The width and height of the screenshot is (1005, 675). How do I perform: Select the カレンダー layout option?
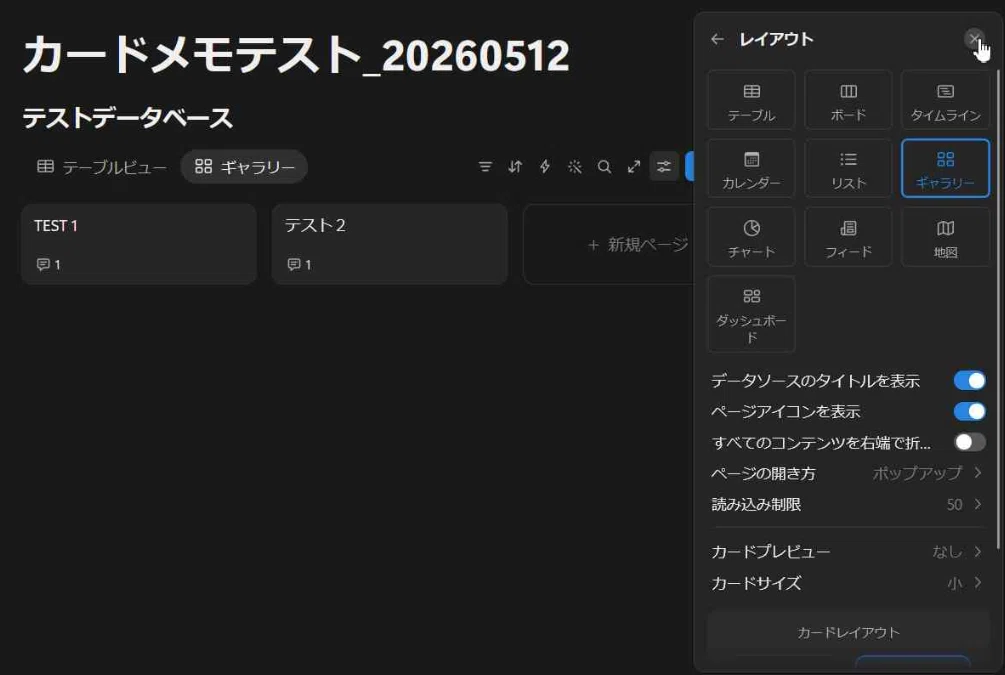pyautogui.click(x=751, y=169)
